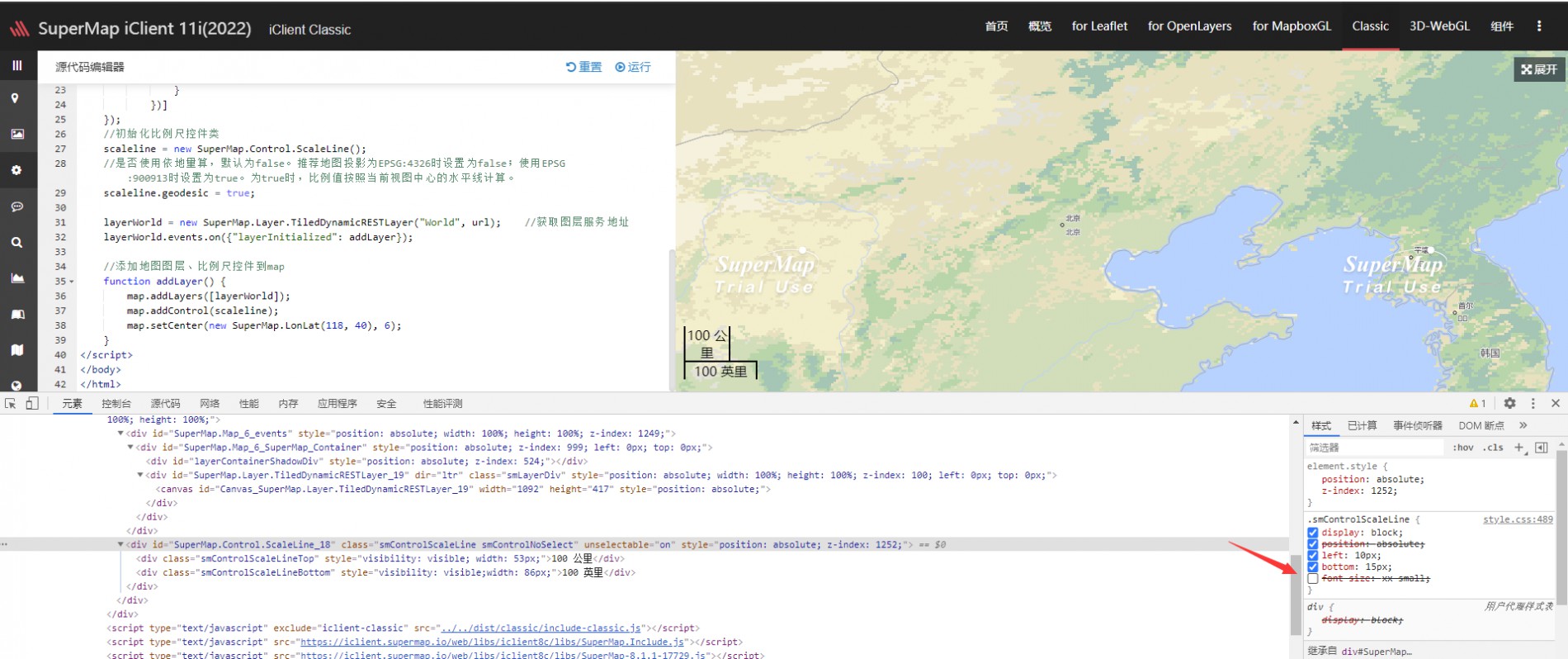Open the DOM 断点 pane tab

point(1481,425)
